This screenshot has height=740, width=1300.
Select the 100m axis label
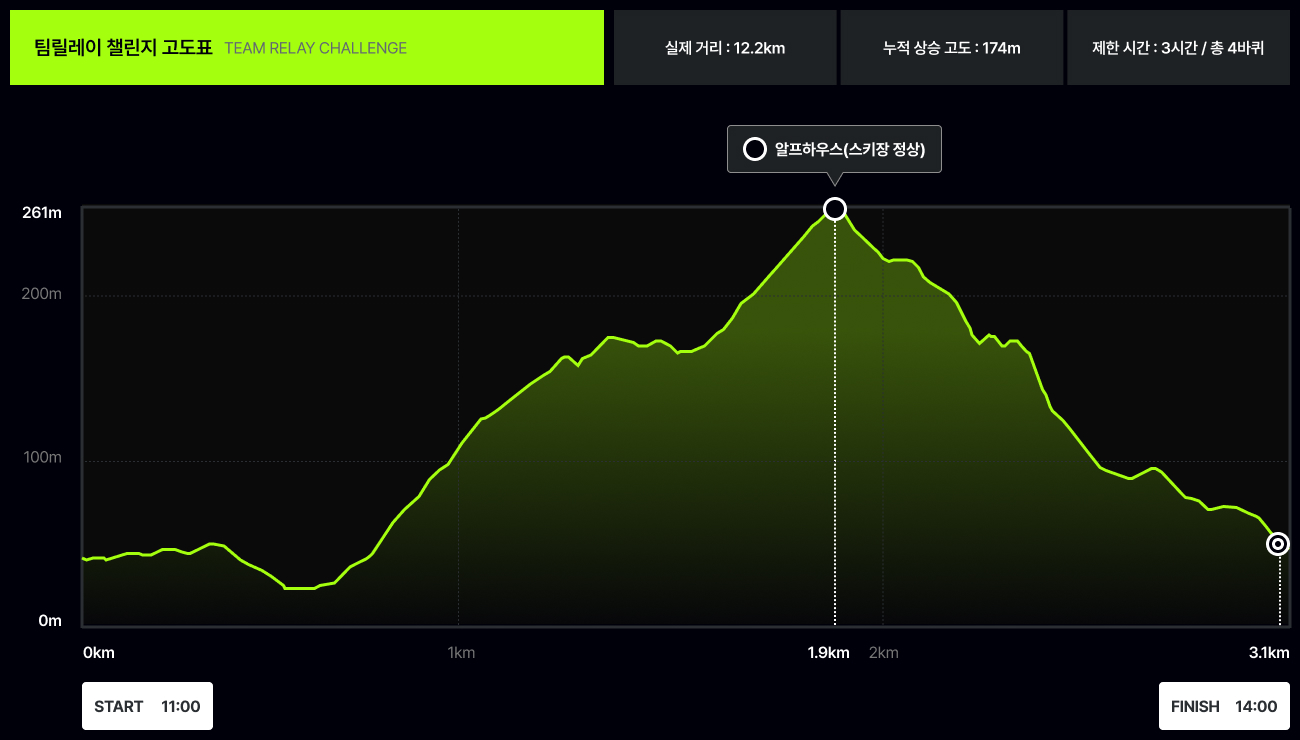click(43, 457)
